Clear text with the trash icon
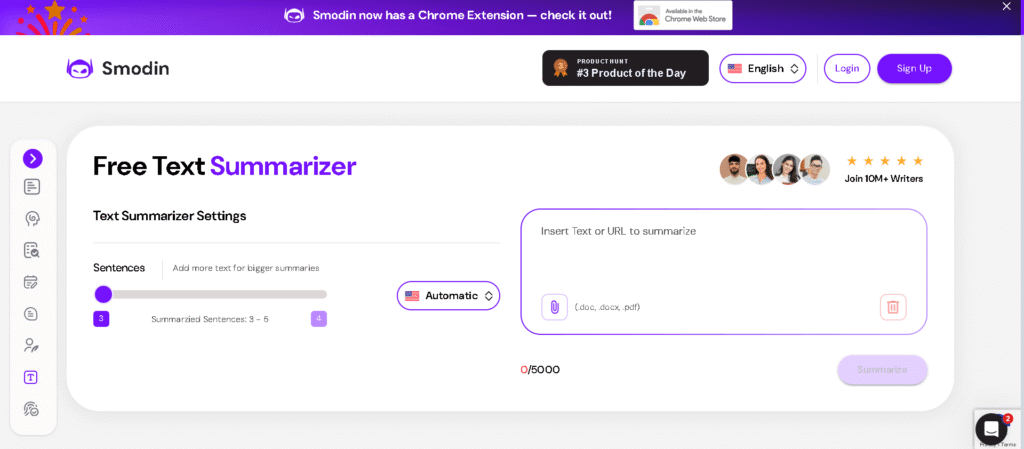Image resolution: width=1024 pixels, height=449 pixels. [893, 307]
